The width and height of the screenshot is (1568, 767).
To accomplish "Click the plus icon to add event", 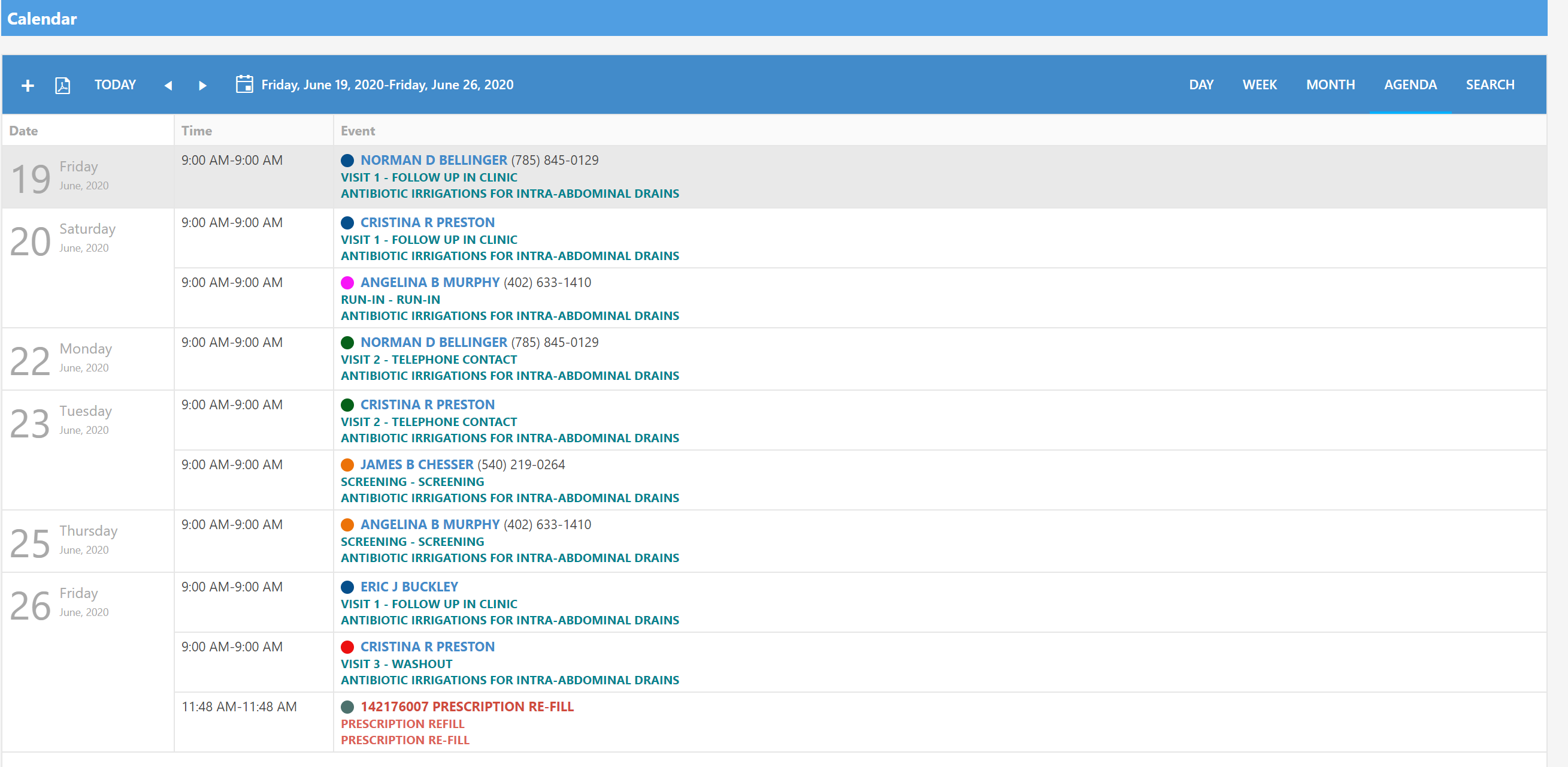I will tap(28, 85).
